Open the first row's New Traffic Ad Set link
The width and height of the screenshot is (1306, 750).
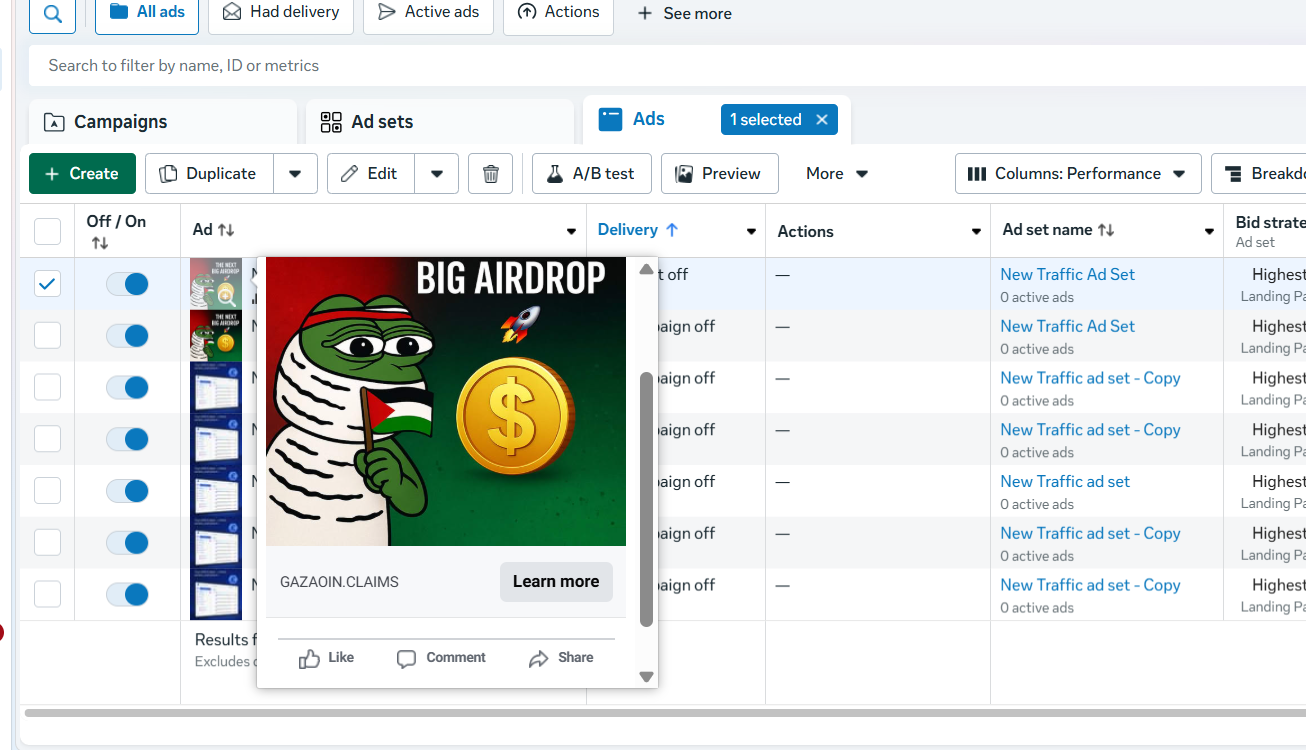1068,274
